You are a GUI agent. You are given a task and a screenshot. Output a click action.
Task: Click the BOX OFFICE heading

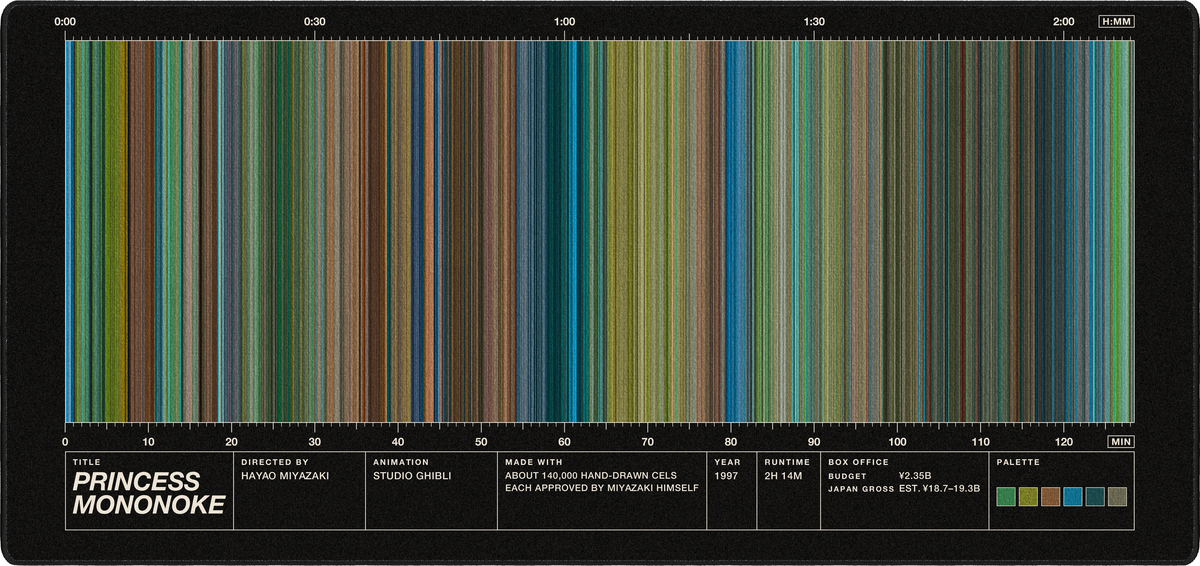pyautogui.click(x=858, y=462)
